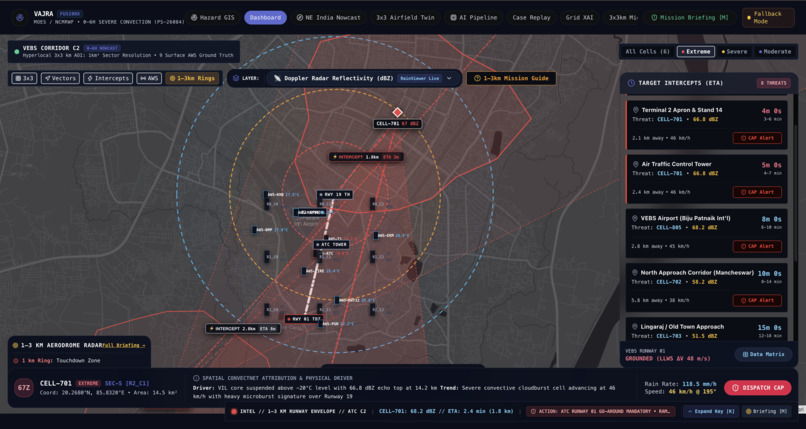Send CAP Alert for Terminal 2 Apron & Stand 14

[757, 138]
